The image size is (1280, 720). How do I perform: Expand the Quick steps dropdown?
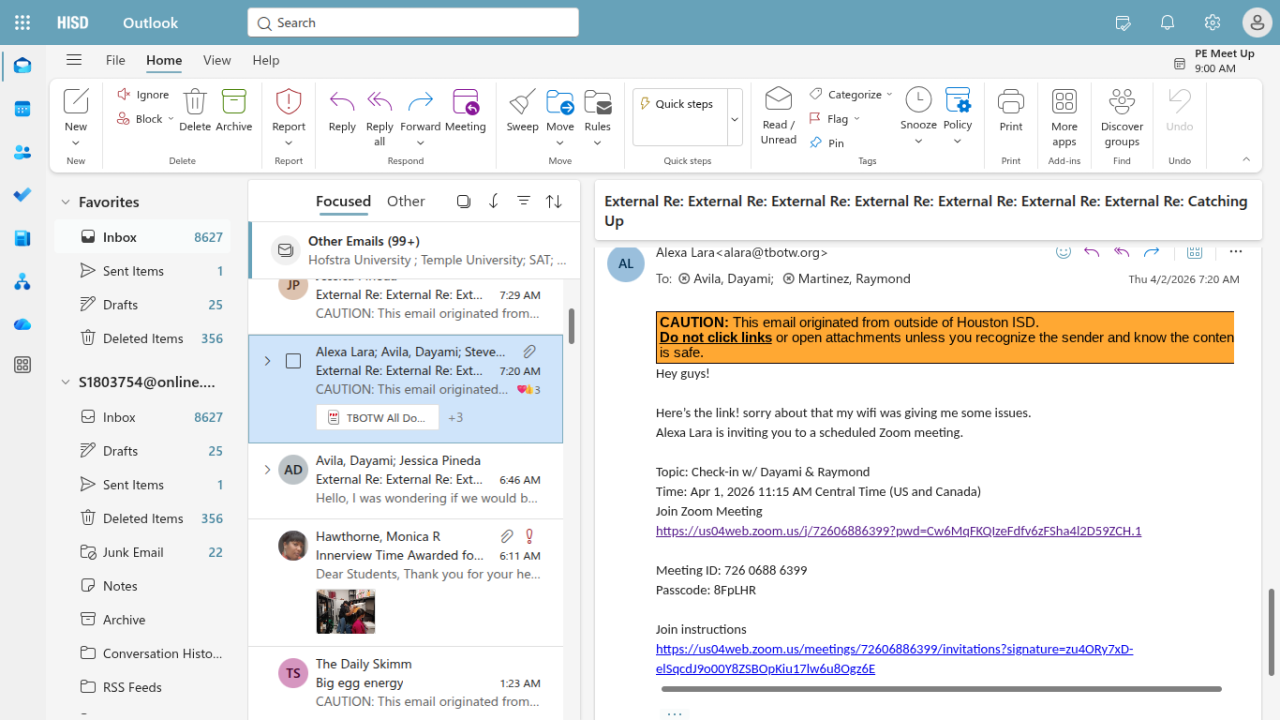[x=735, y=118]
